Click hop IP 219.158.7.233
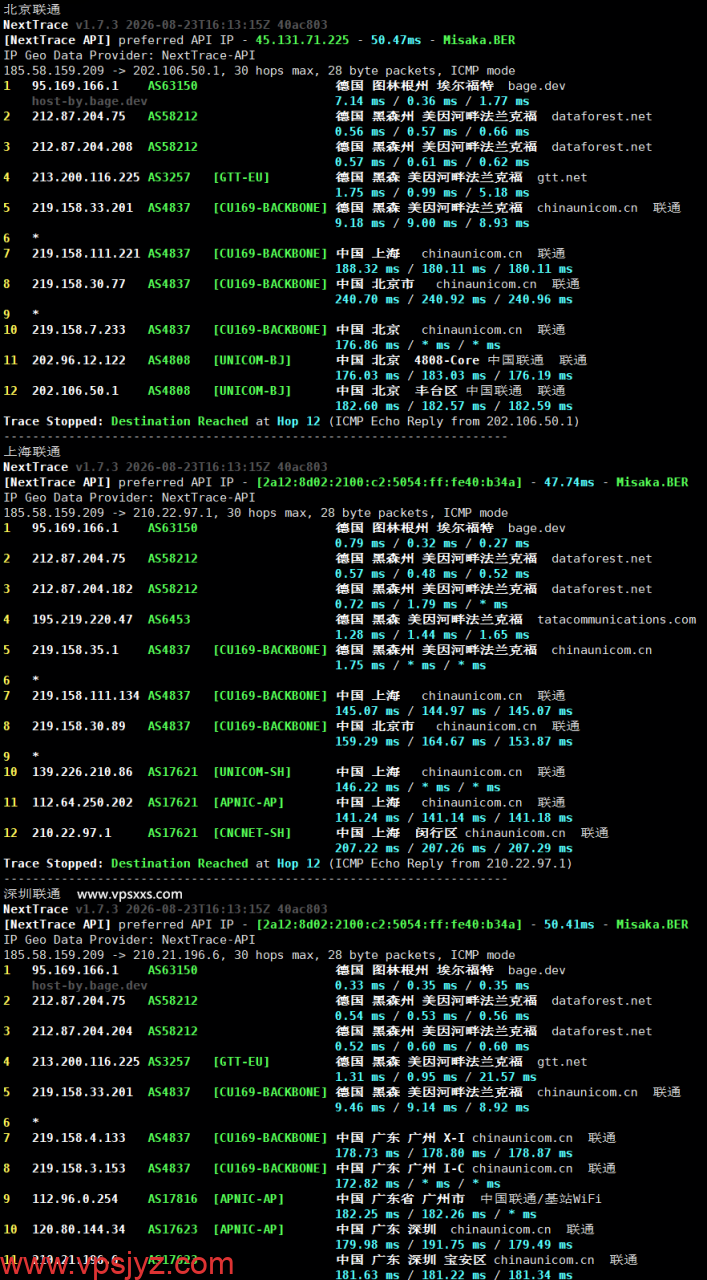The height and width of the screenshot is (1280, 707). [79, 330]
